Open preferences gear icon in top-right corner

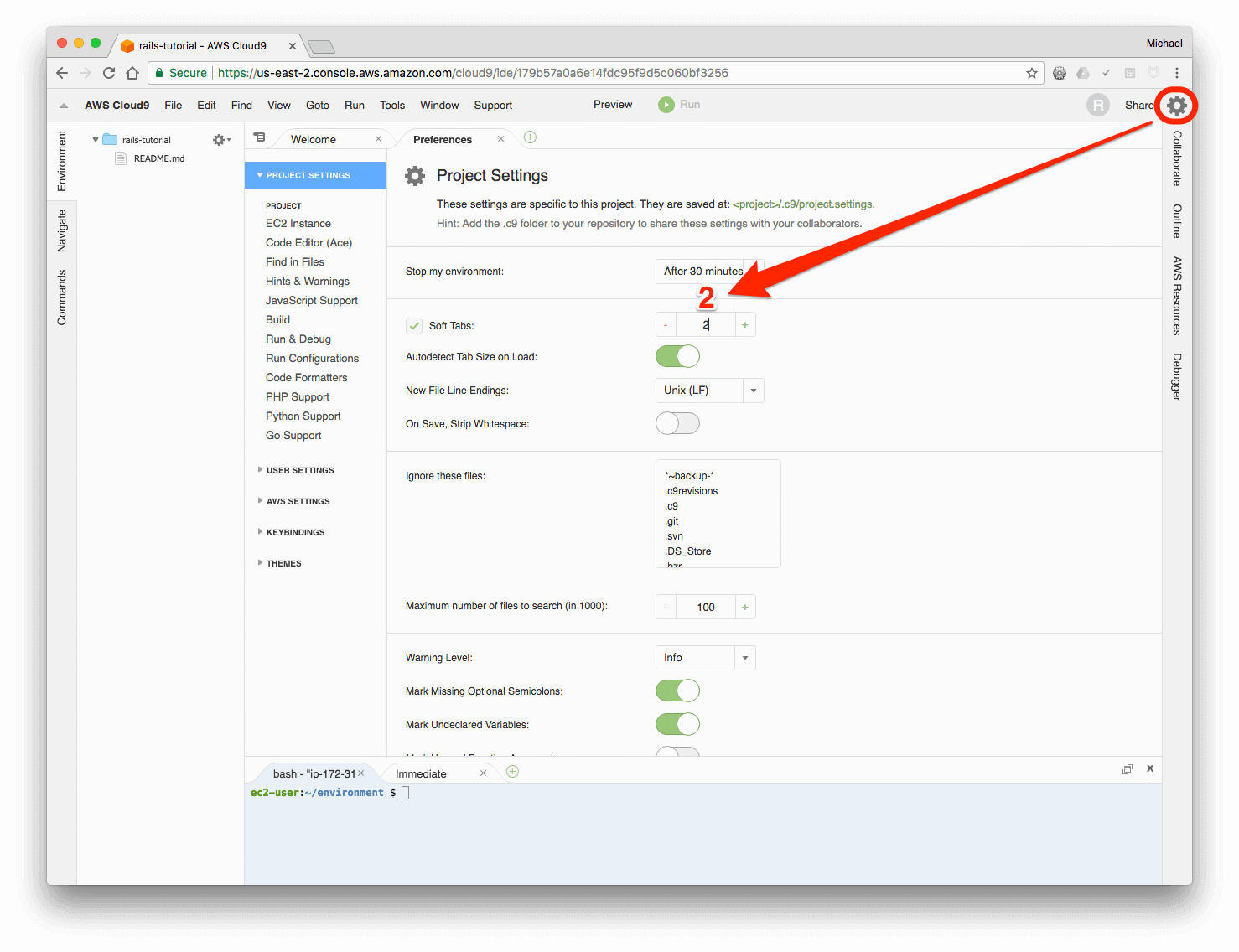click(x=1177, y=105)
